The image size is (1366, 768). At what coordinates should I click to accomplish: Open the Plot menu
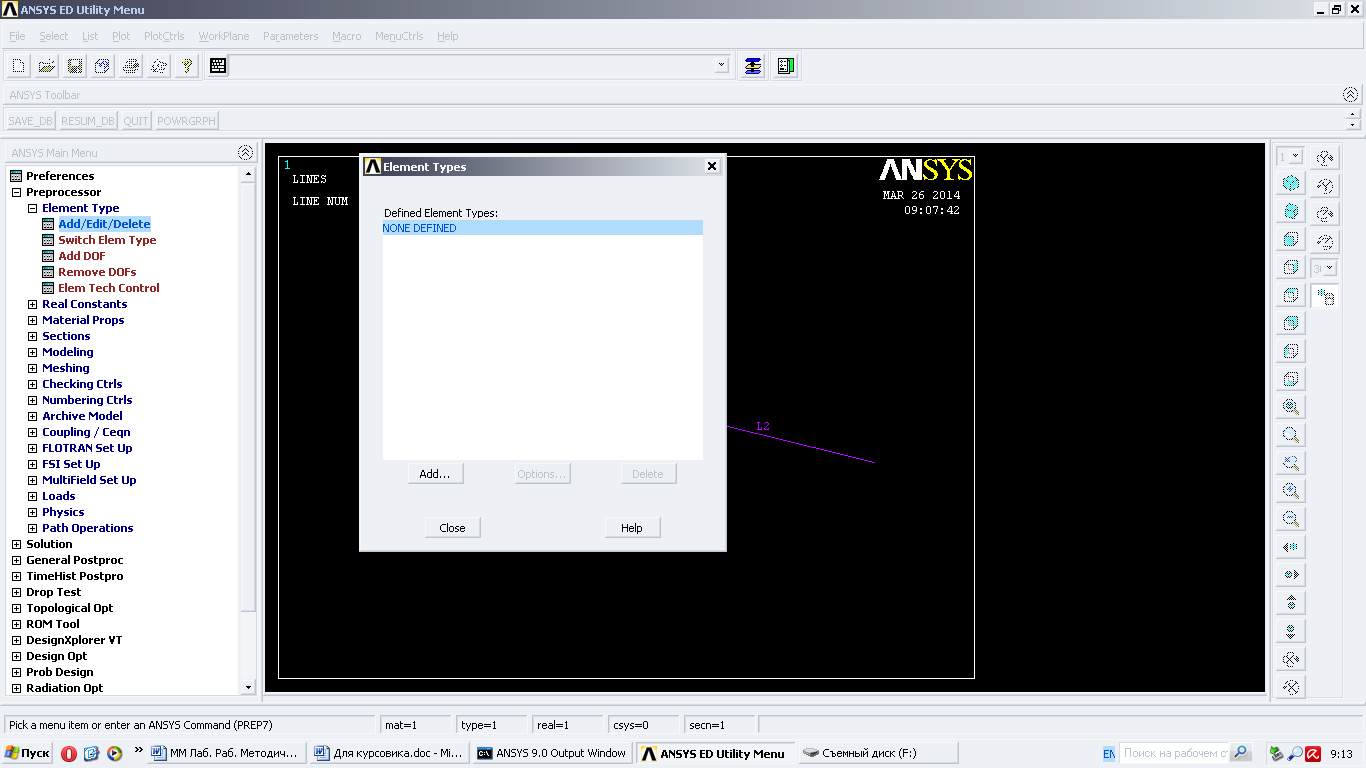[x=121, y=36]
